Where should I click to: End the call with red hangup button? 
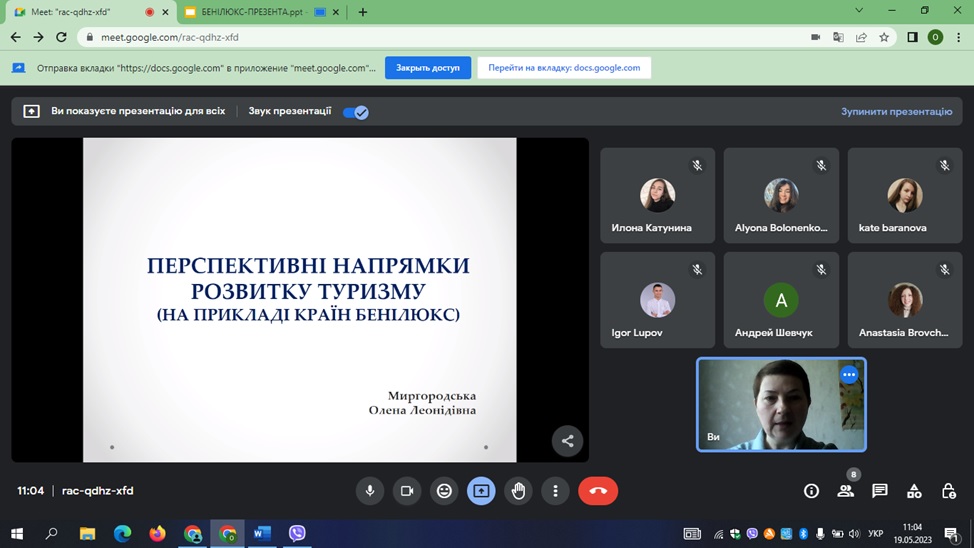pos(598,491)
